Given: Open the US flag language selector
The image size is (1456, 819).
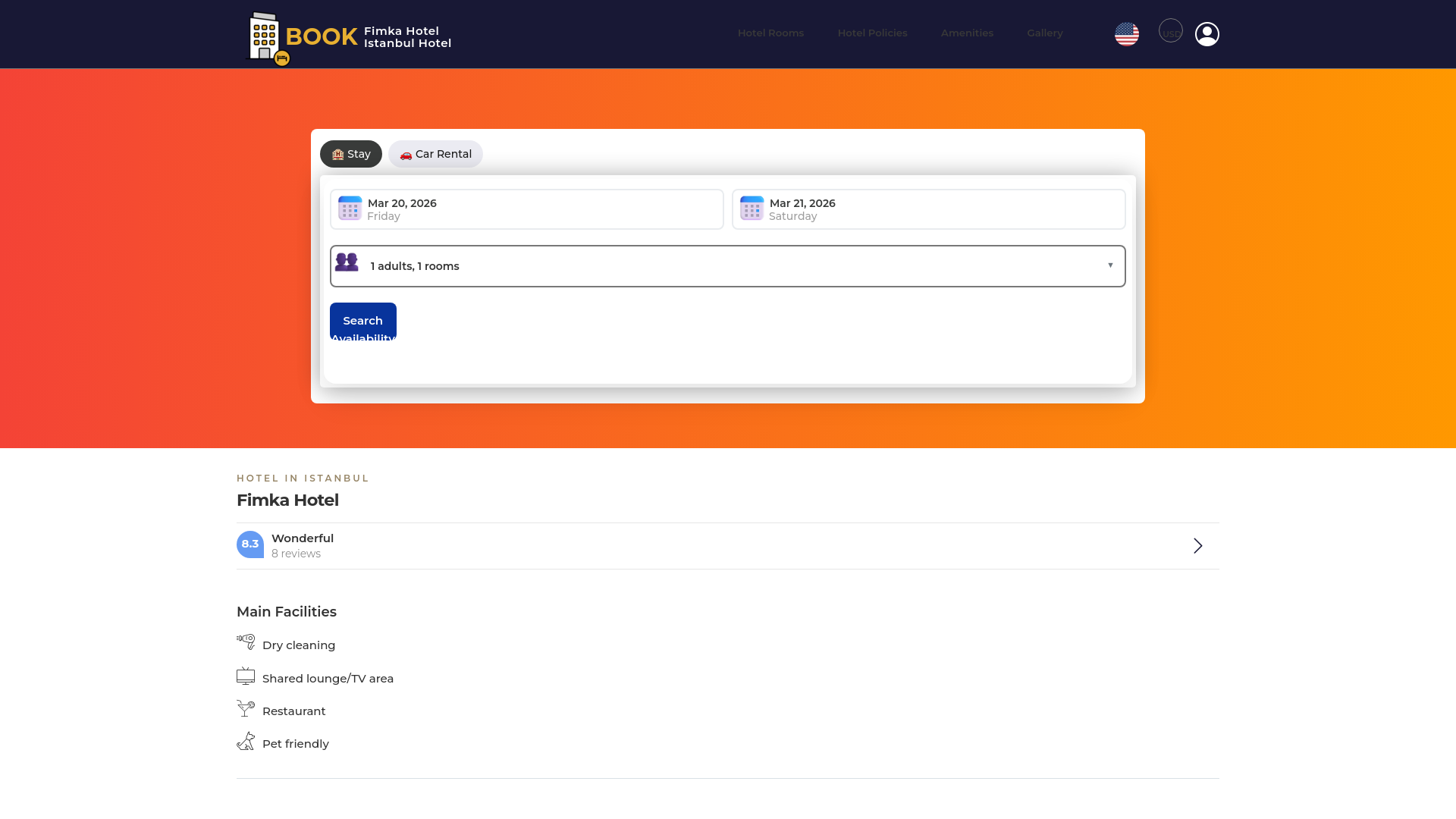Looking at the screenshot, I should pyautogui.click(x=1126, y=34).
